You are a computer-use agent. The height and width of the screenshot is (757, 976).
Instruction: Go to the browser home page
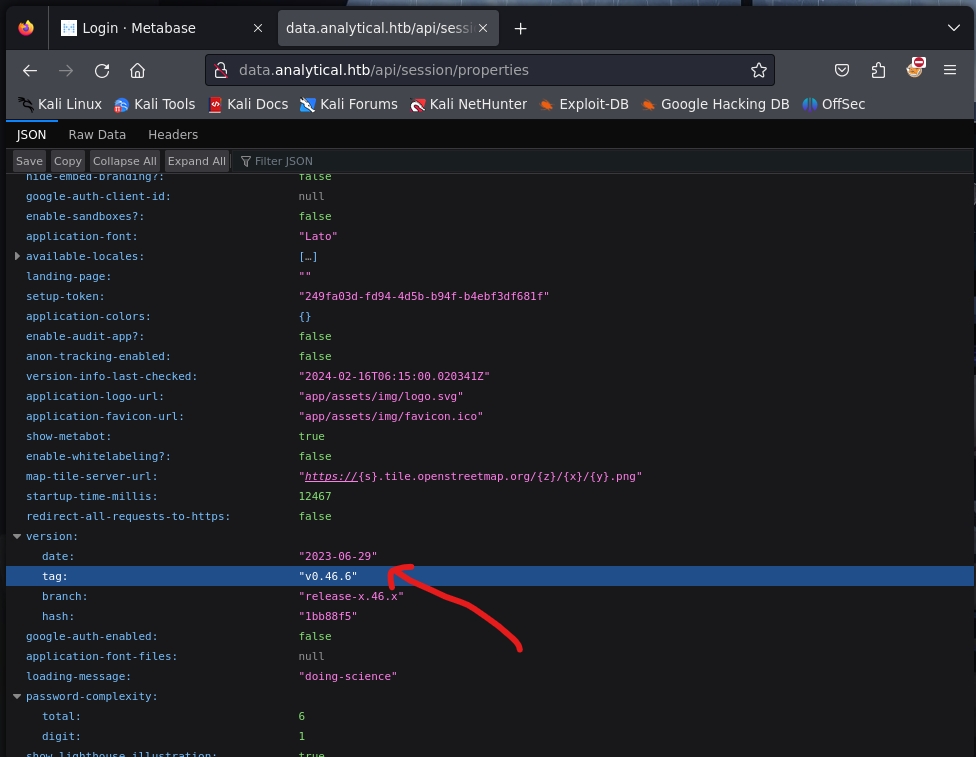[x=138, y=70]
